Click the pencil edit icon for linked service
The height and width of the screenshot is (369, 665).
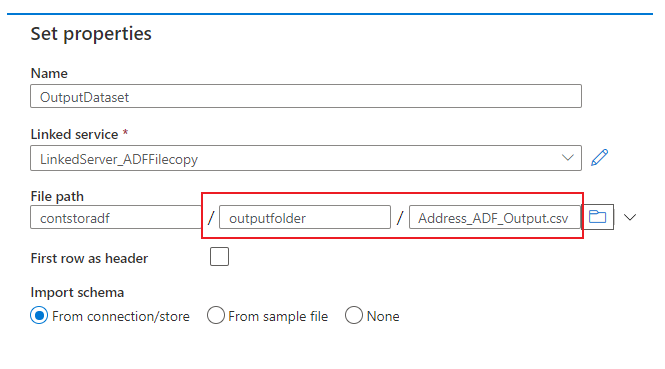pos(599,158)
